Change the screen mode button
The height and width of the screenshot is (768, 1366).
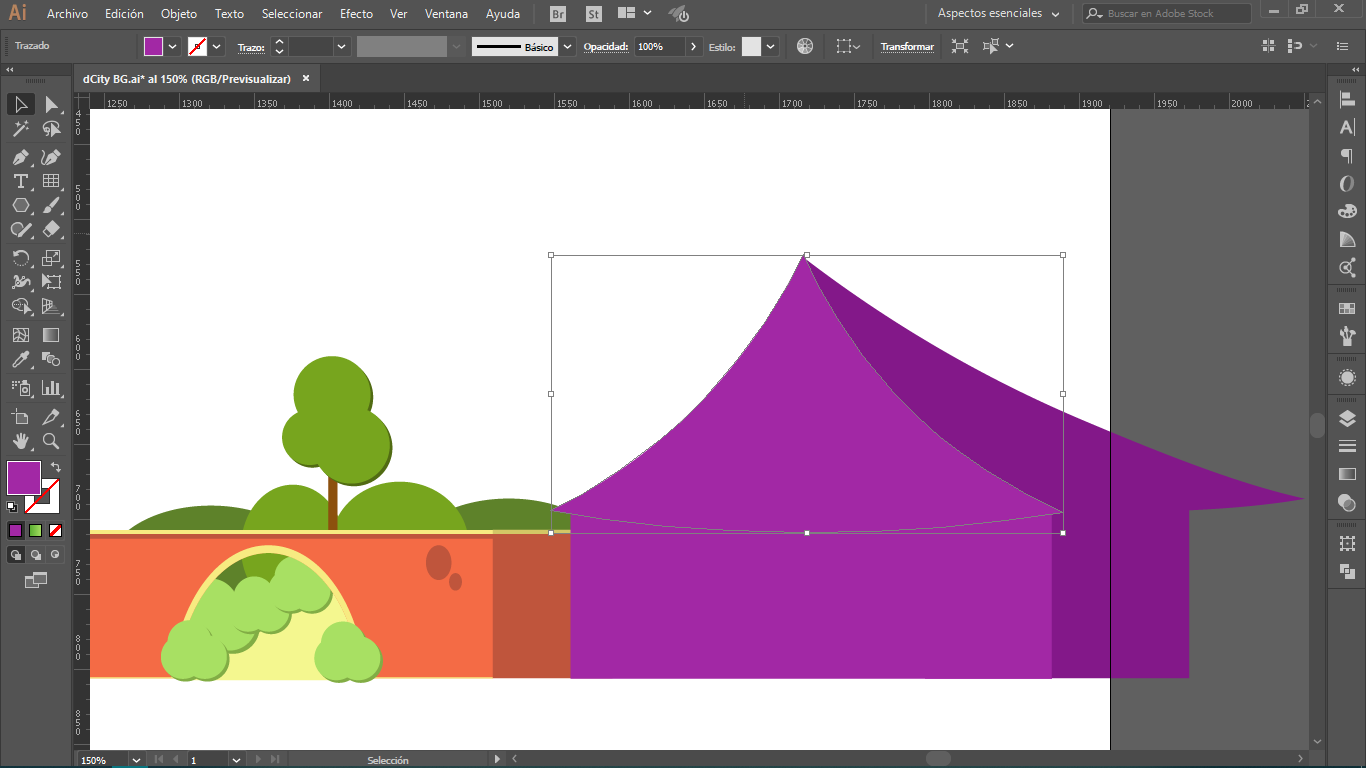click(x=36, y=579)
